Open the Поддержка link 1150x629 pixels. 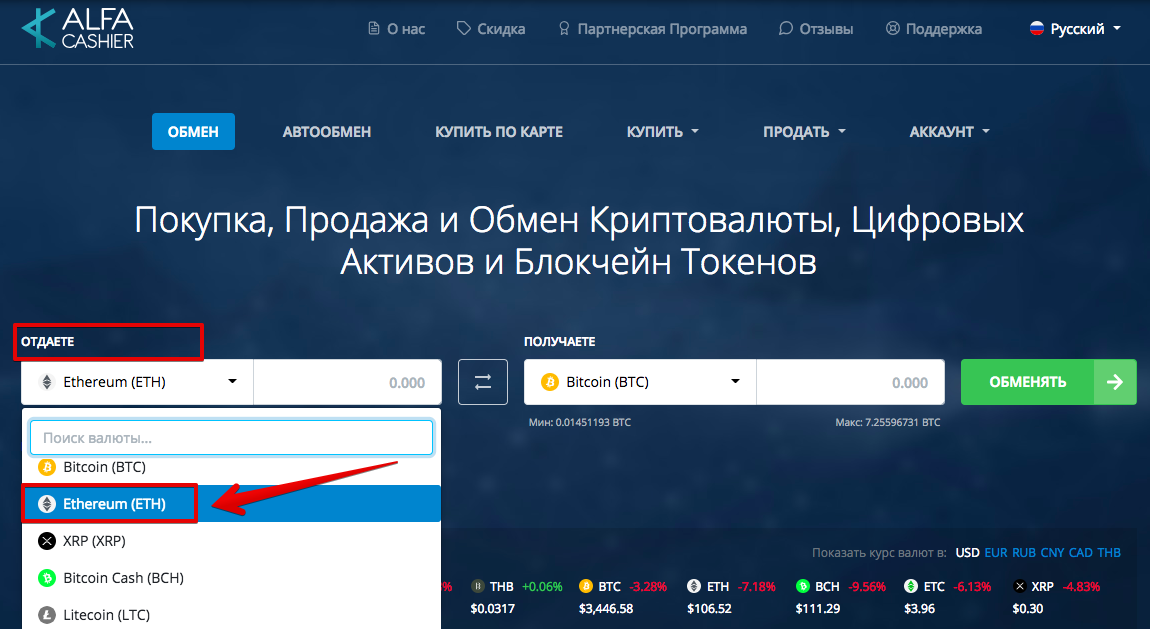click(934, 29)
